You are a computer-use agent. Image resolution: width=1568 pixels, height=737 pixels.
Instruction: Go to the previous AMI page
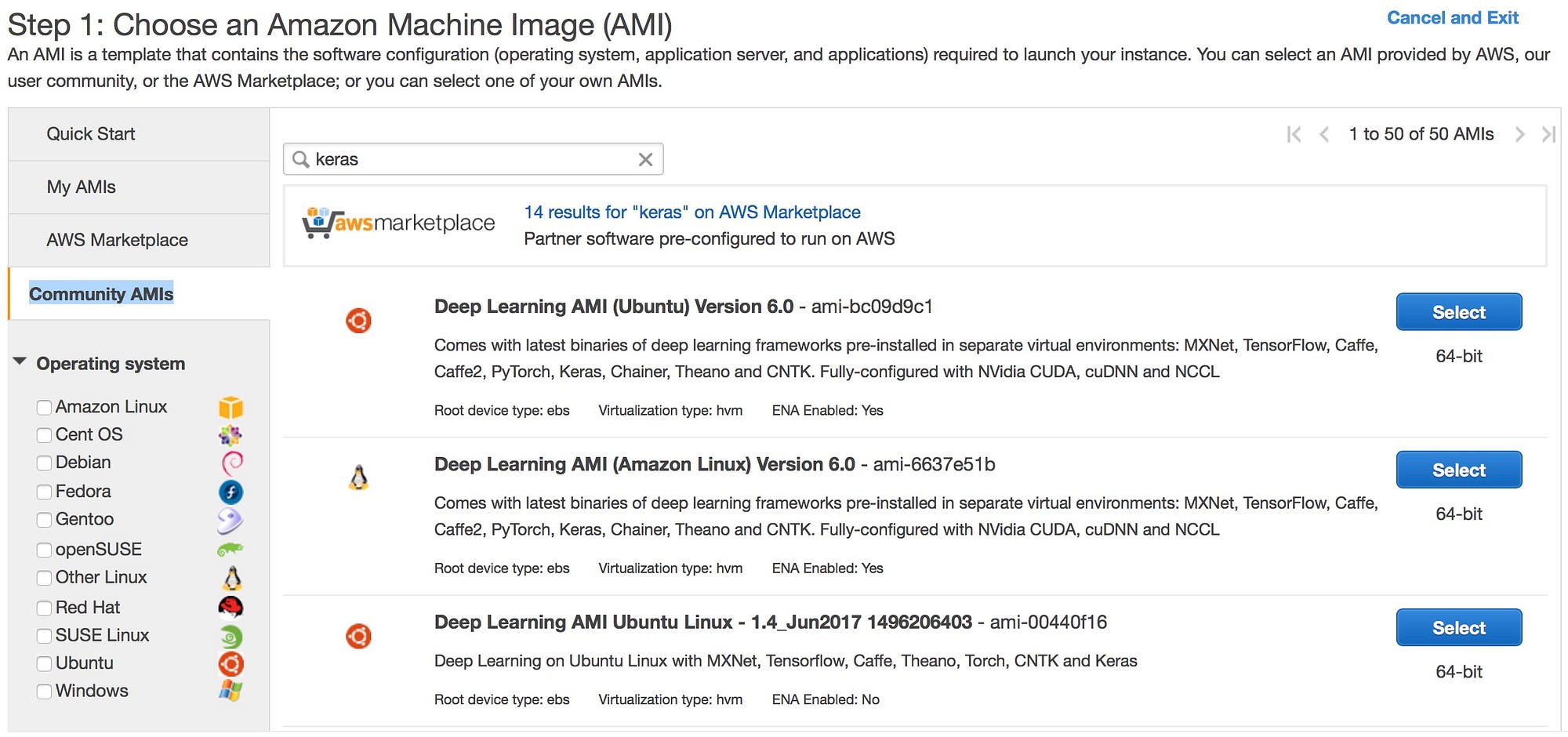click(x=1324, y=134)
